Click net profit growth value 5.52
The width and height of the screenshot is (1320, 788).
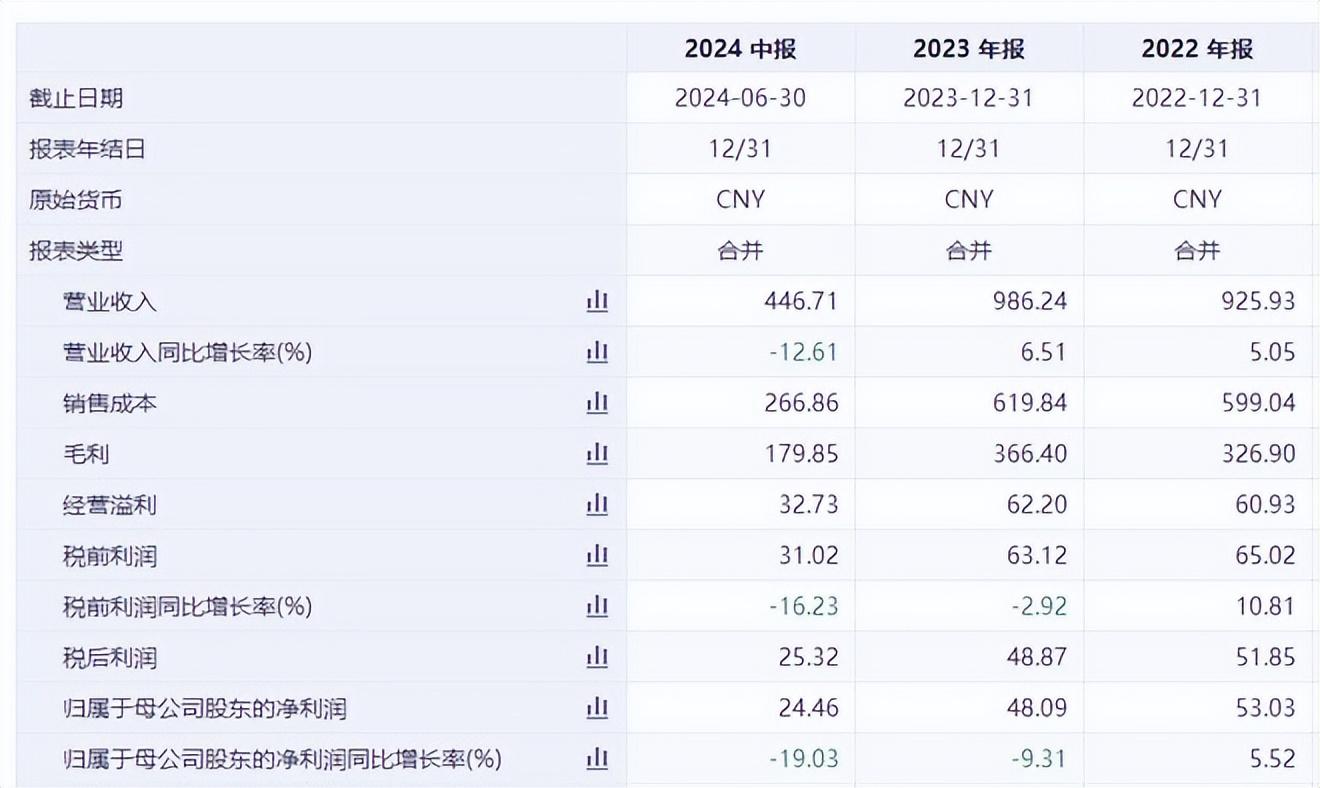coord(1271,759)
